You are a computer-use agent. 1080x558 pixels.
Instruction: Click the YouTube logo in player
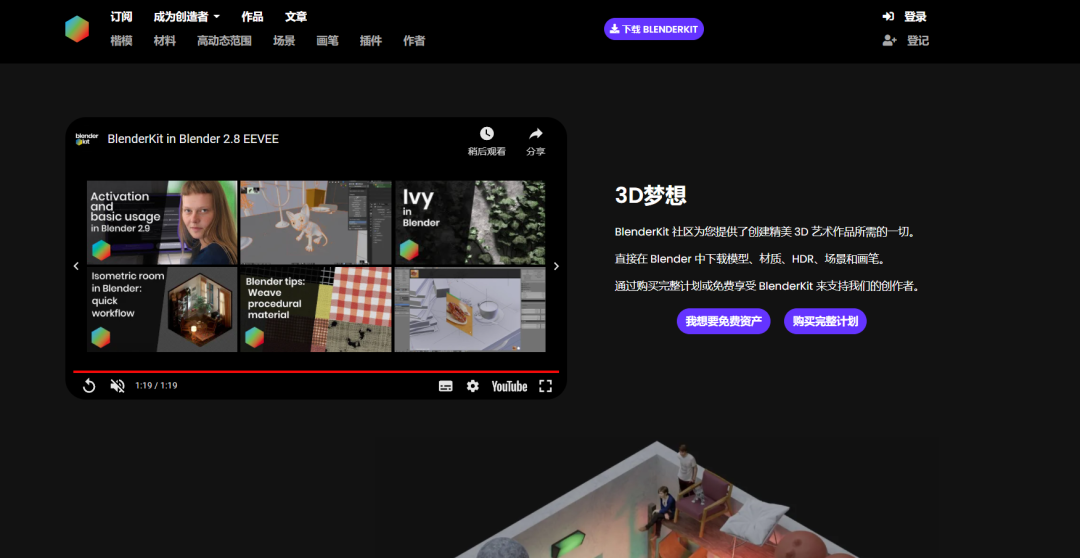point(509,386)
